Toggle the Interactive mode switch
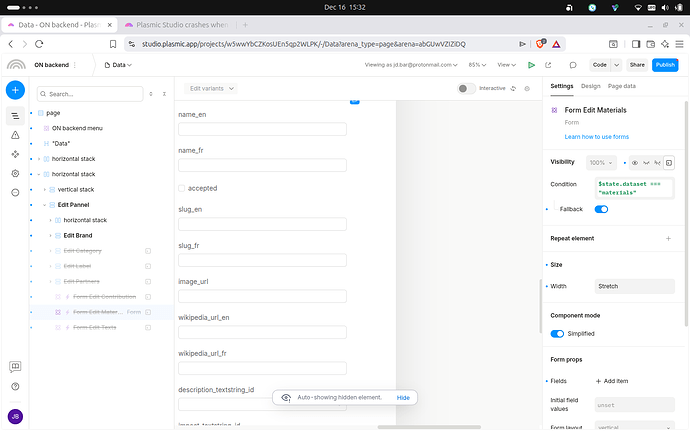690x431 pixels. (466, 88)
